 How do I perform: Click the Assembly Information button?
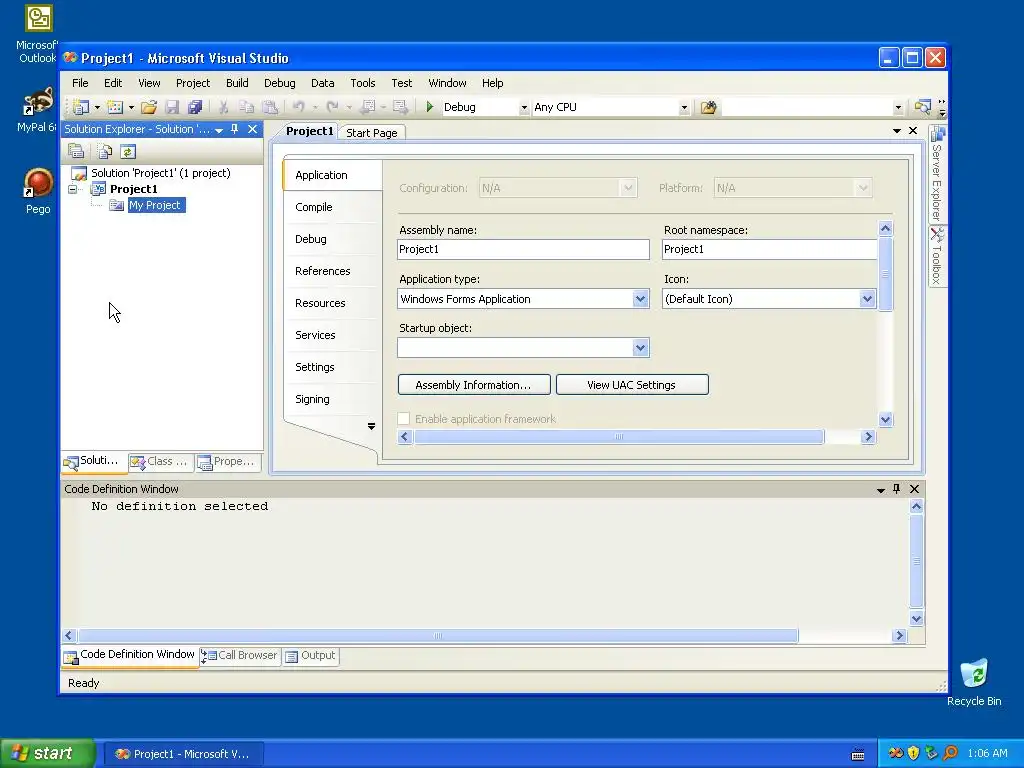coord(474,385)
